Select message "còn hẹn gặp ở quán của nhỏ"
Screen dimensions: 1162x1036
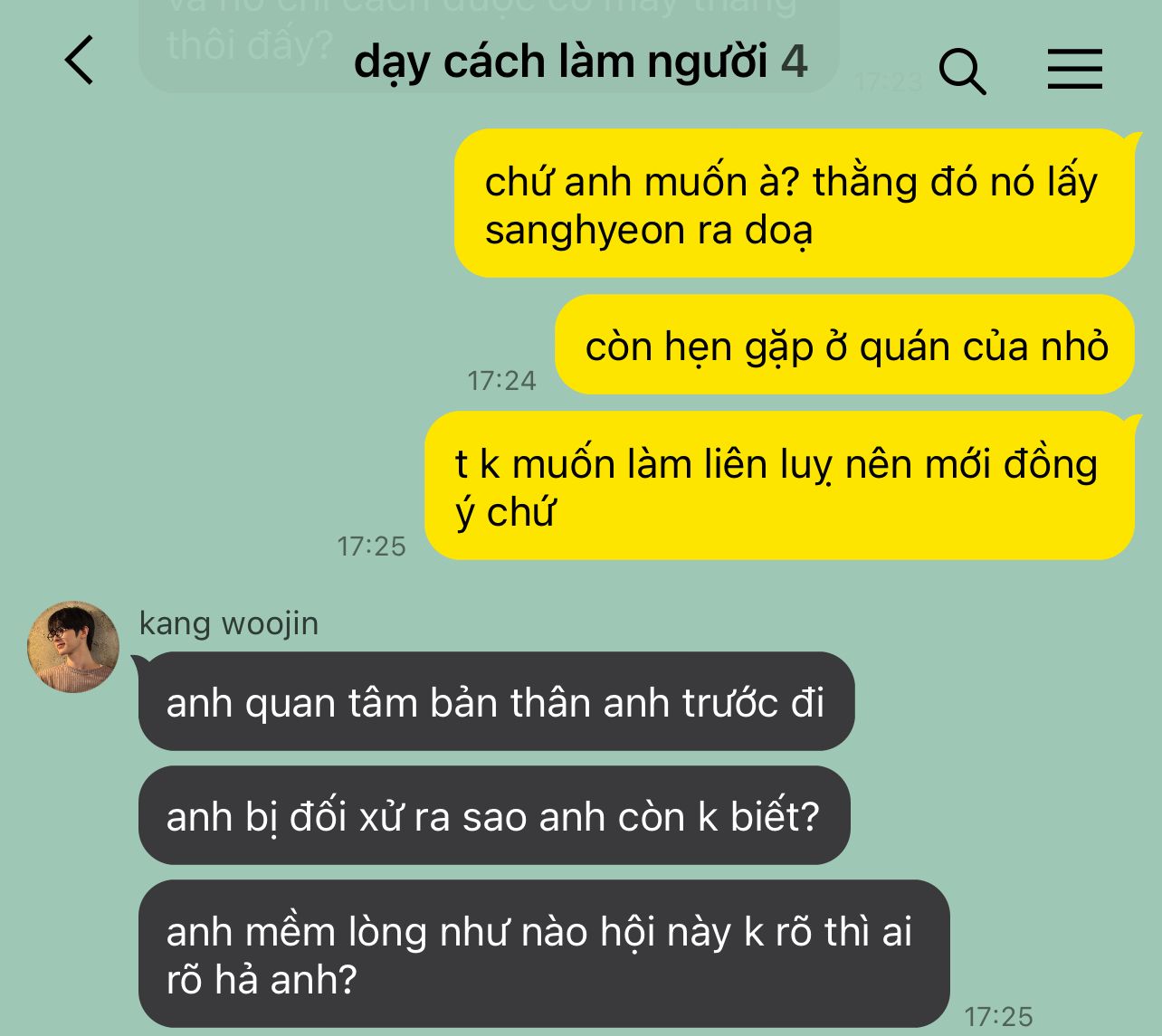click(844, 345)
